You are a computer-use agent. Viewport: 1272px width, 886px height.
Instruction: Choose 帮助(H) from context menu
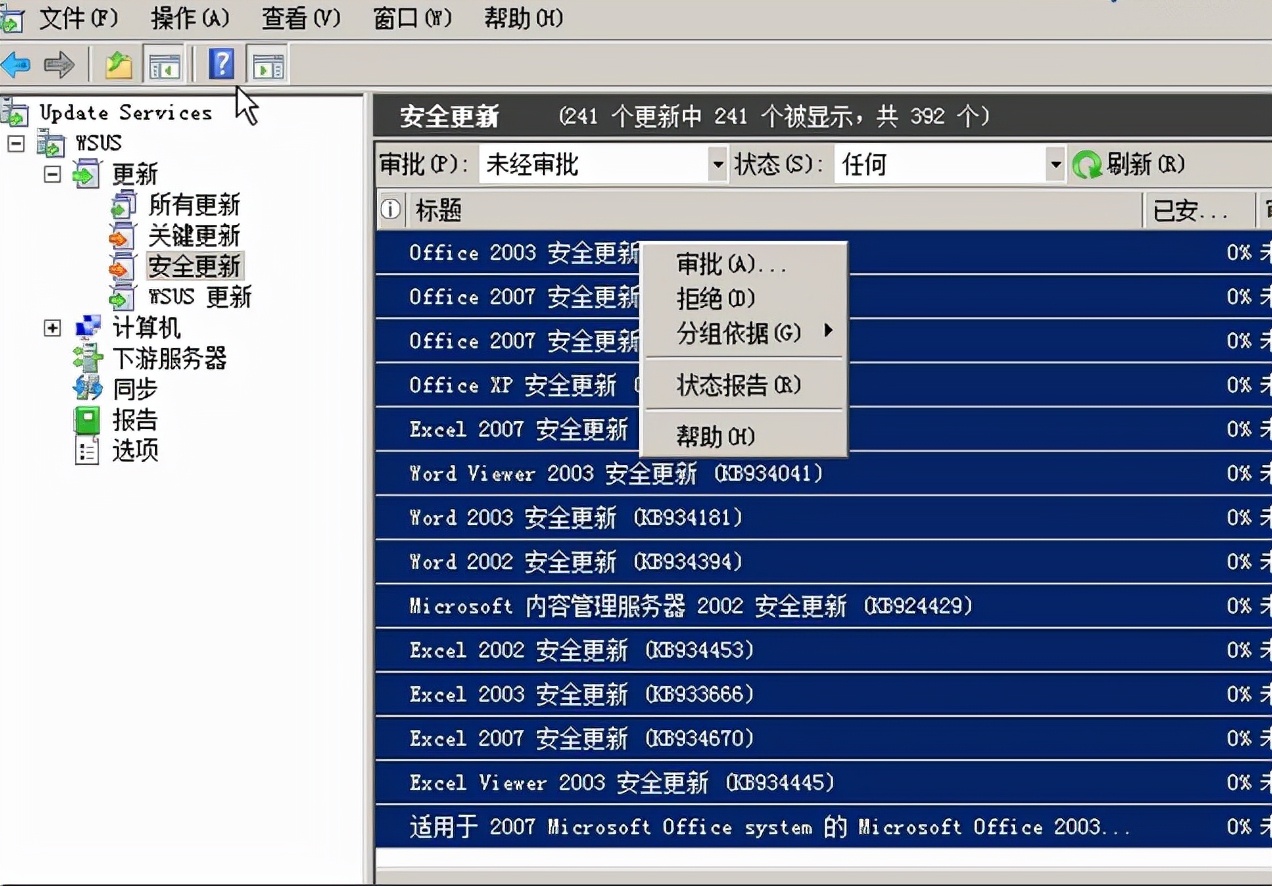pyautogui.click(x=743, y=437)
